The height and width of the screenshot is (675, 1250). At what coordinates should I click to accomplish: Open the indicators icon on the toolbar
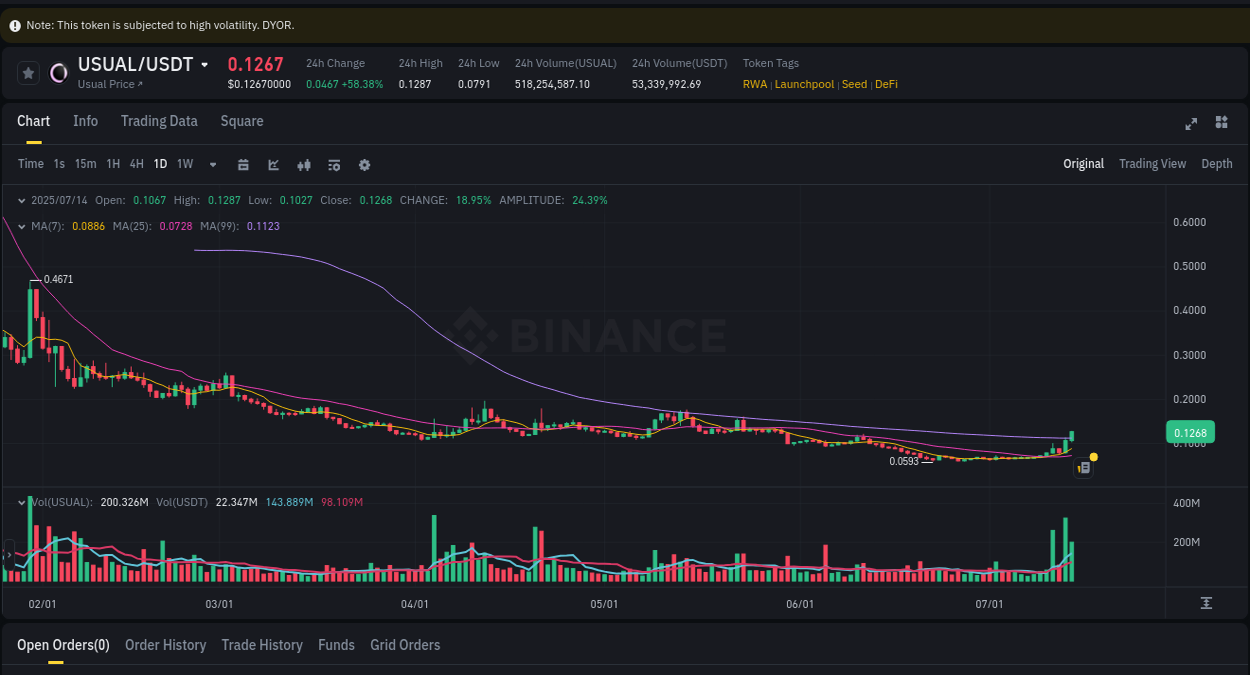pos(304,164)
